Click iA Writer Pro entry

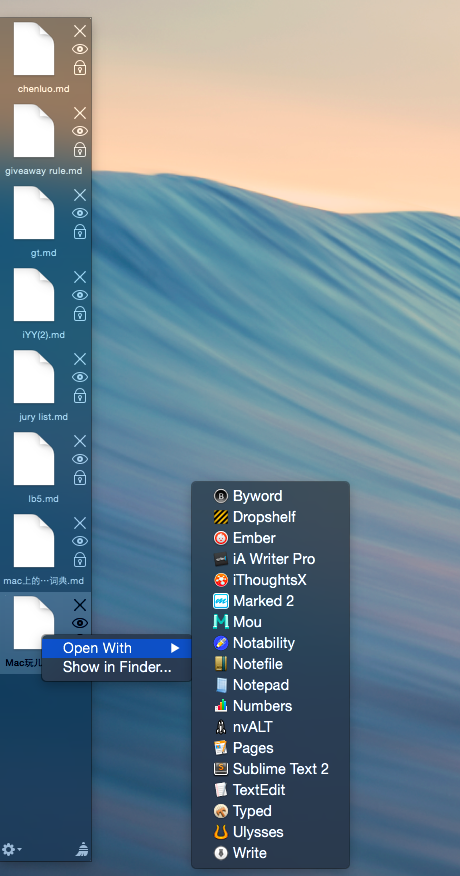(x=271, y=559)
